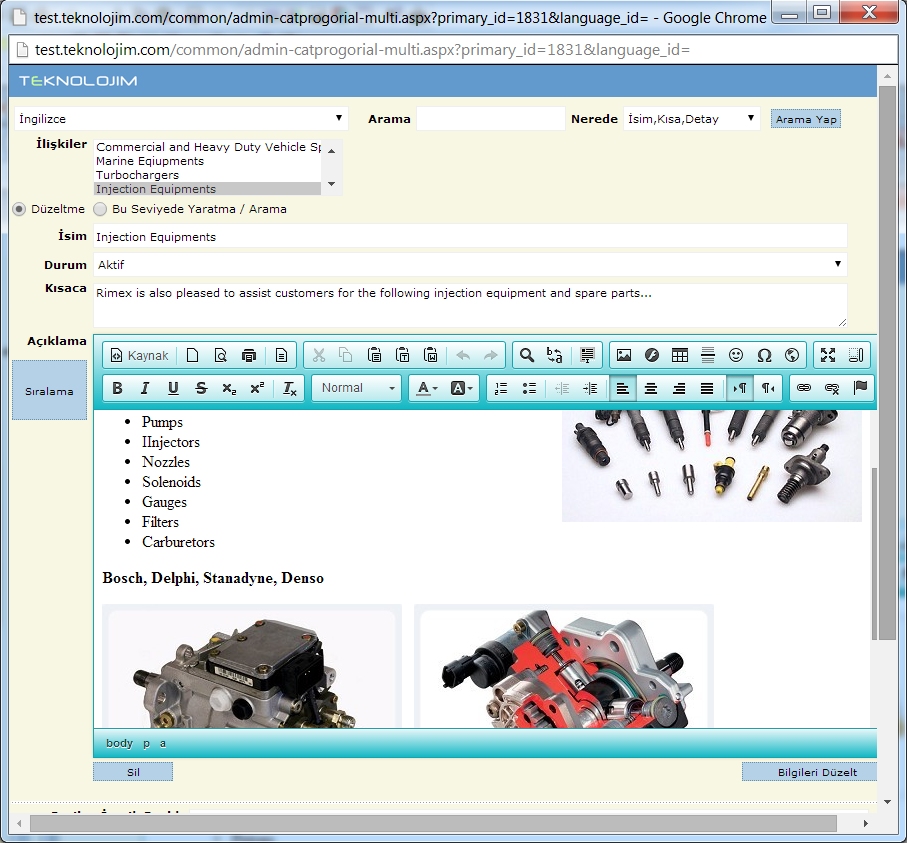This screenshot has height=843, width=907.
Task: Open the text color picker
Action: (427, 388)
